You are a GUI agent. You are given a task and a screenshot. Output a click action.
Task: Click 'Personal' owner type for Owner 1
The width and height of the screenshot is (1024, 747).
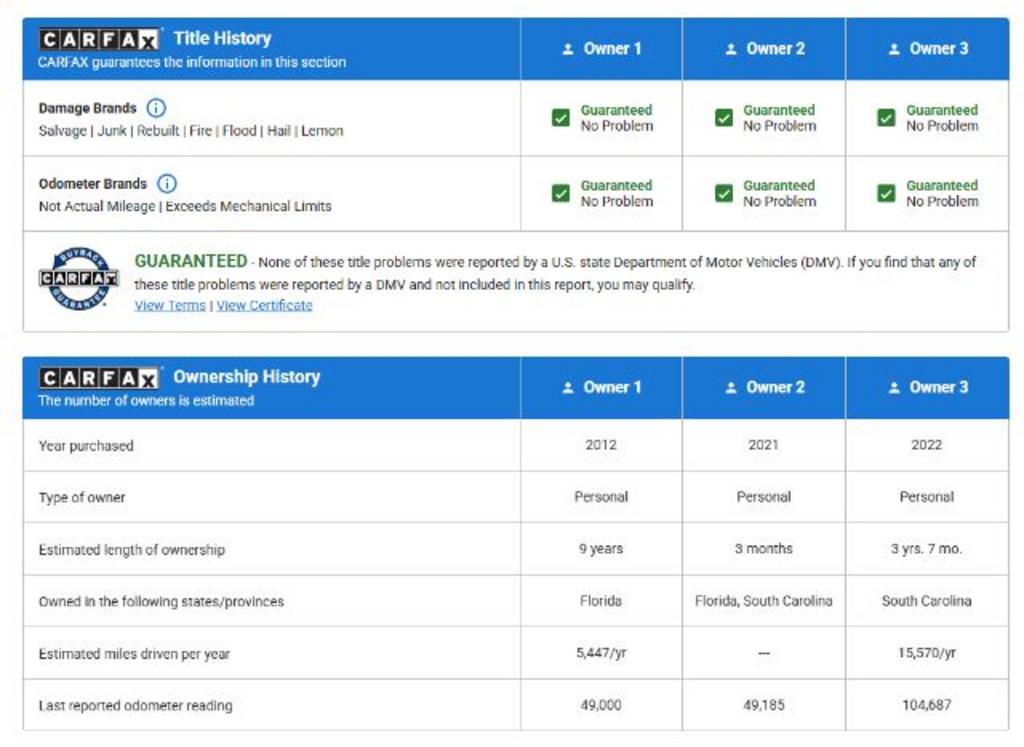601,497
